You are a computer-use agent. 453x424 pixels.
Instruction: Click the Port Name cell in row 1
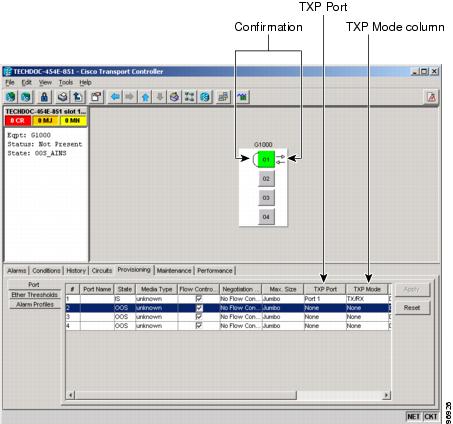click(97, 299)
